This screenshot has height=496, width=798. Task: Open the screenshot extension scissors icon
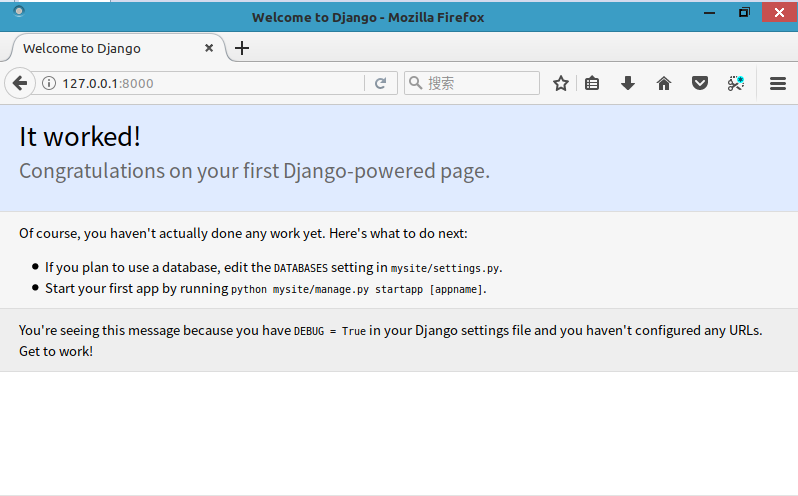[736, 83]
